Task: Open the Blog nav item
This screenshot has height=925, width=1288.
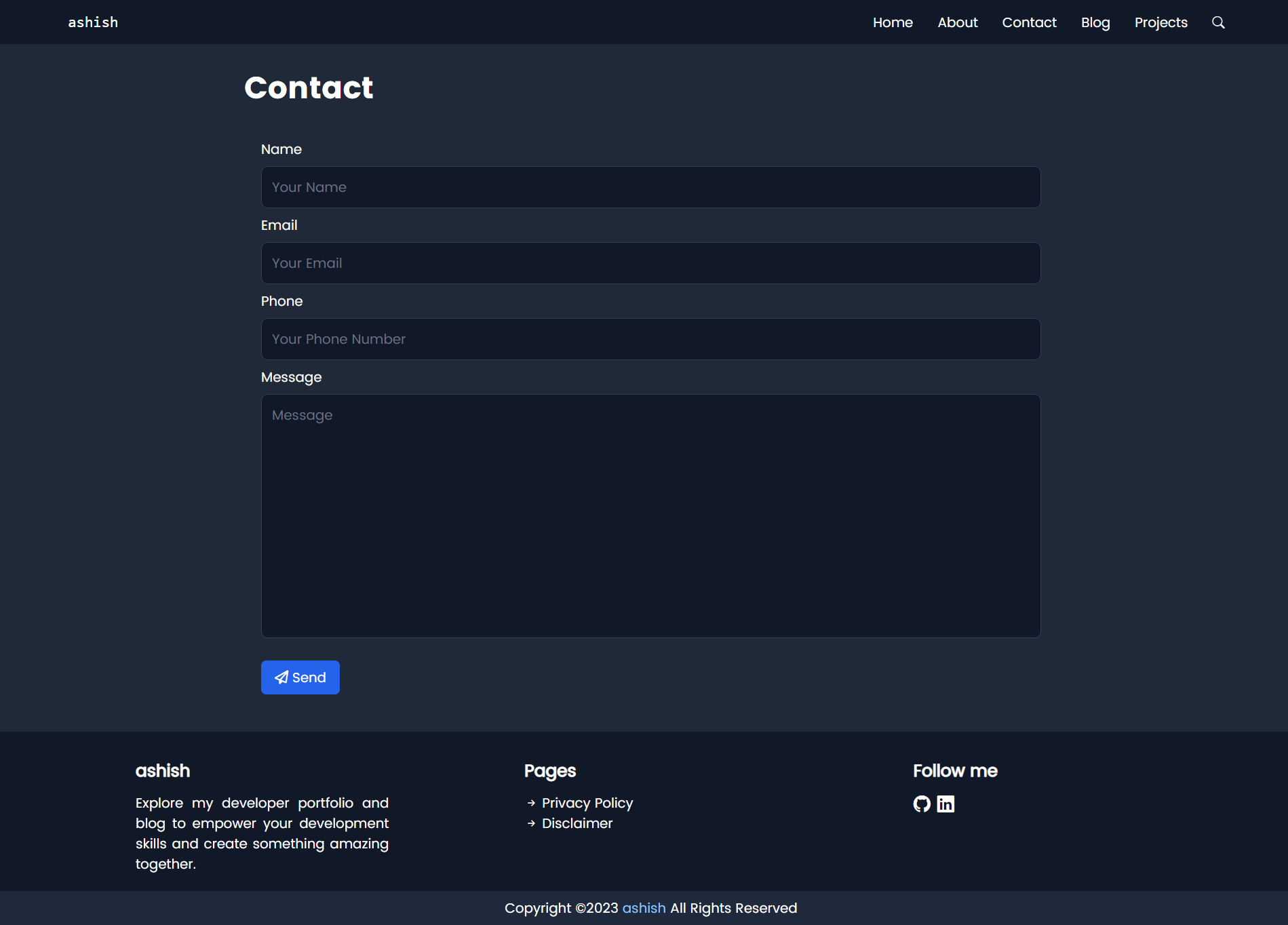Action: coord(1095,22)
